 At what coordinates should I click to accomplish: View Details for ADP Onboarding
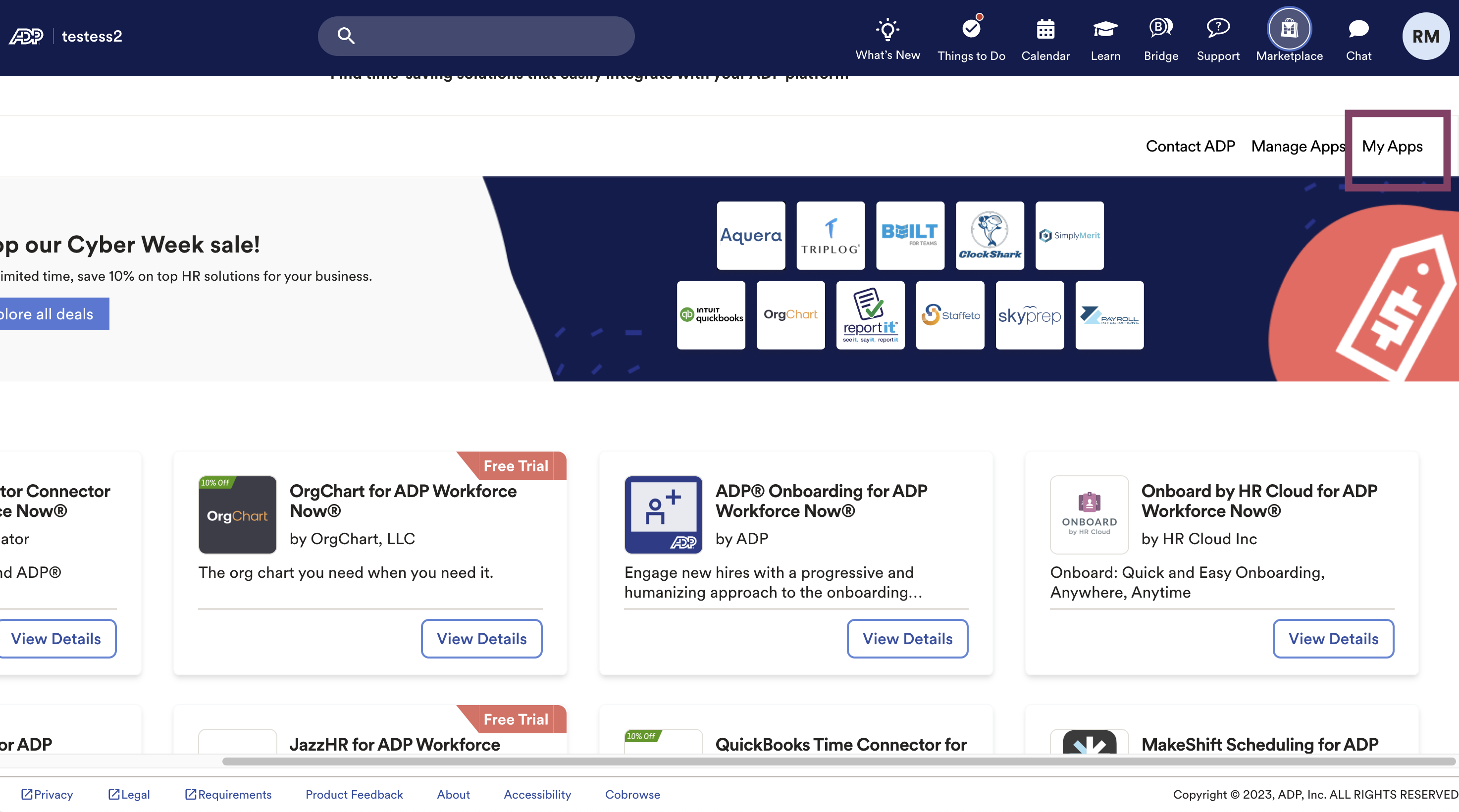coord(907,639)
